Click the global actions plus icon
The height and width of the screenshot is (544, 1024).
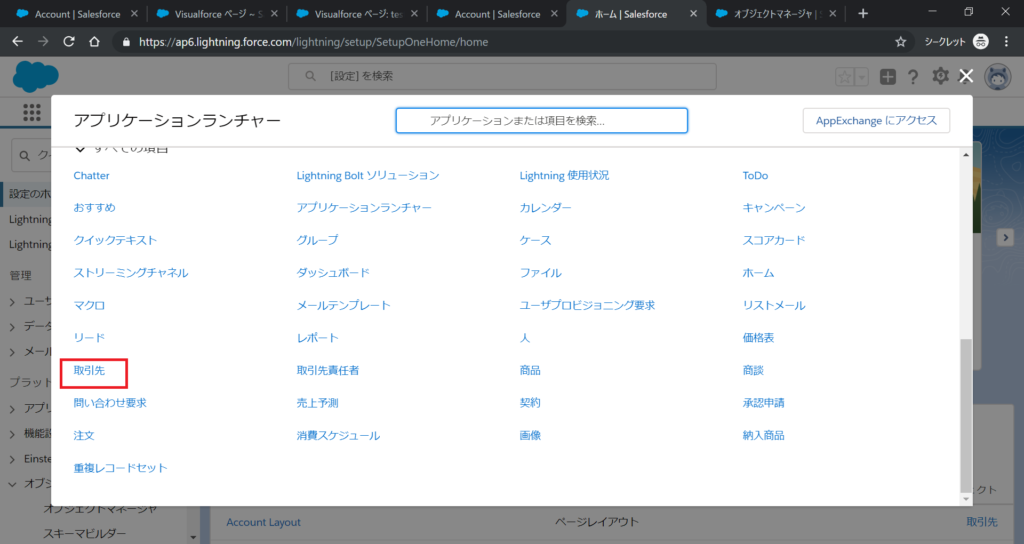(887, 77)
